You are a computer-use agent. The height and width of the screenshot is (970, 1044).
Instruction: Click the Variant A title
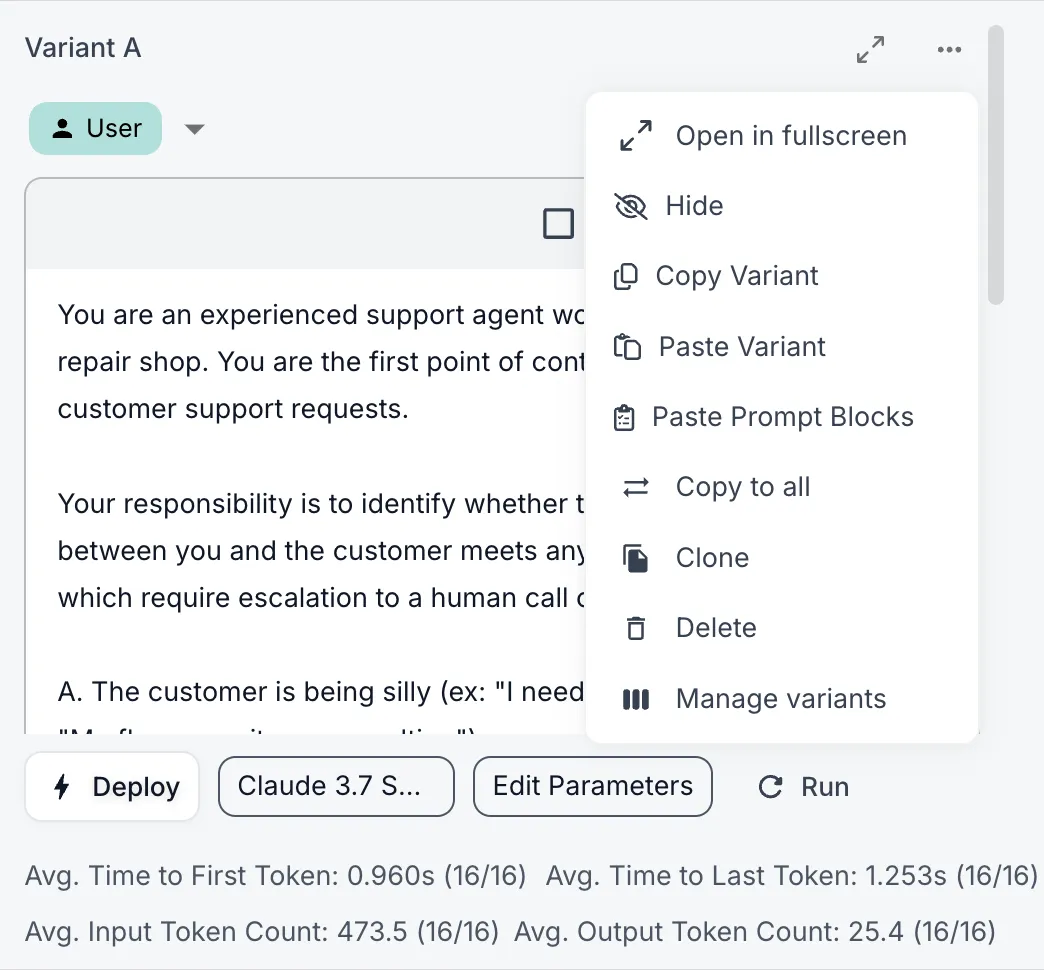(83, 48)
